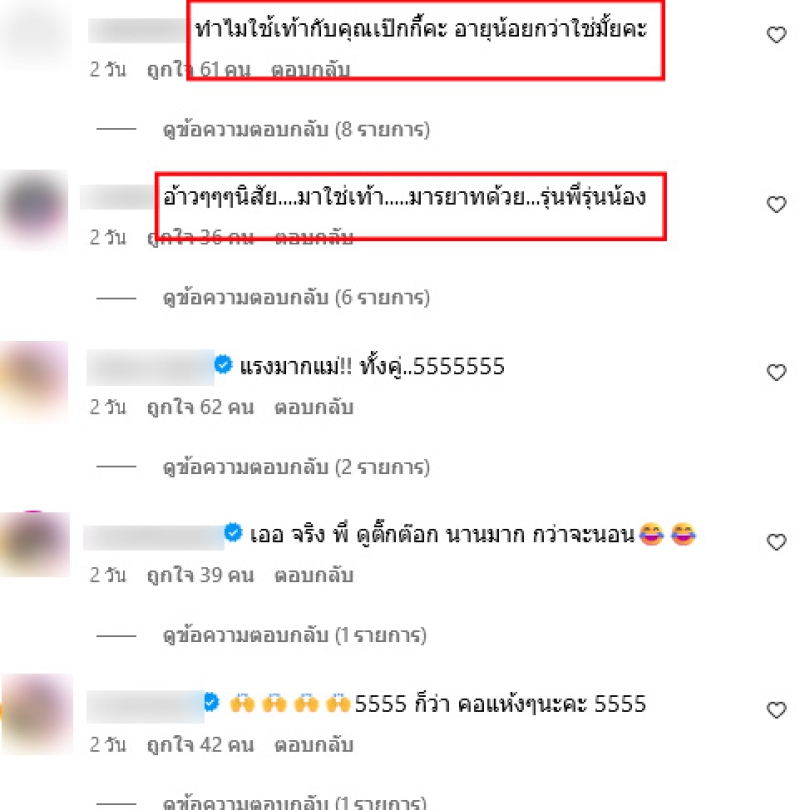View the 42 likes list
This screenshot has width=800, height=810.
pyautogui.click(x=200, y=745)
